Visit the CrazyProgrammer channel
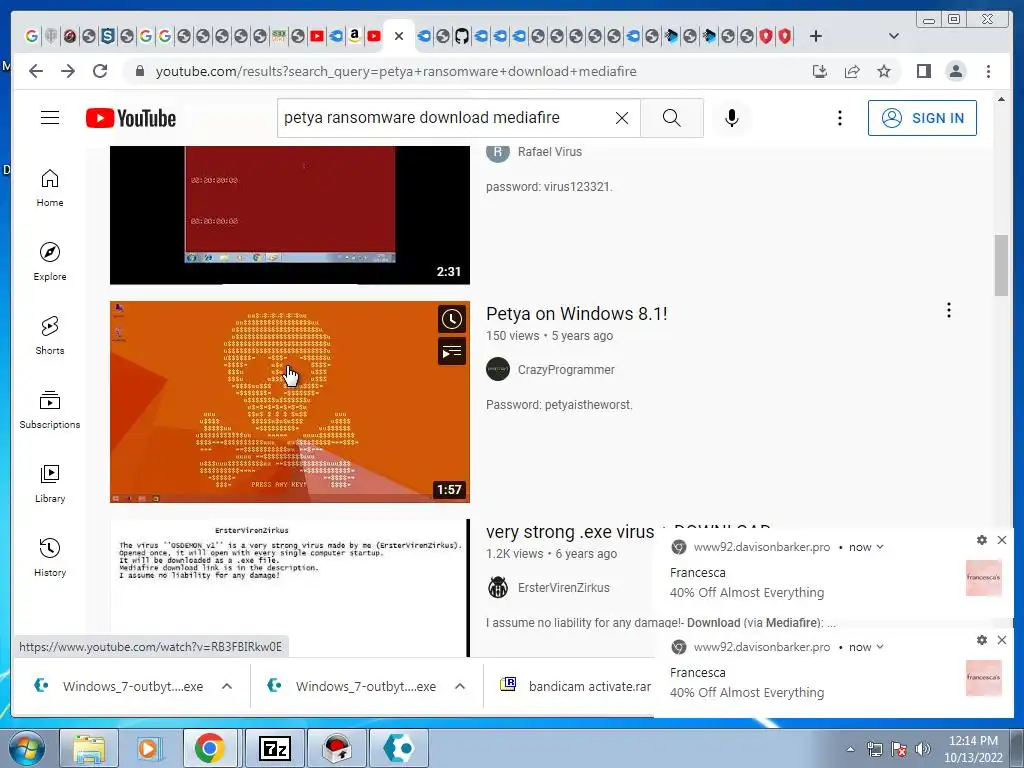The image size is (1024, 768). (x=566, y=370)
